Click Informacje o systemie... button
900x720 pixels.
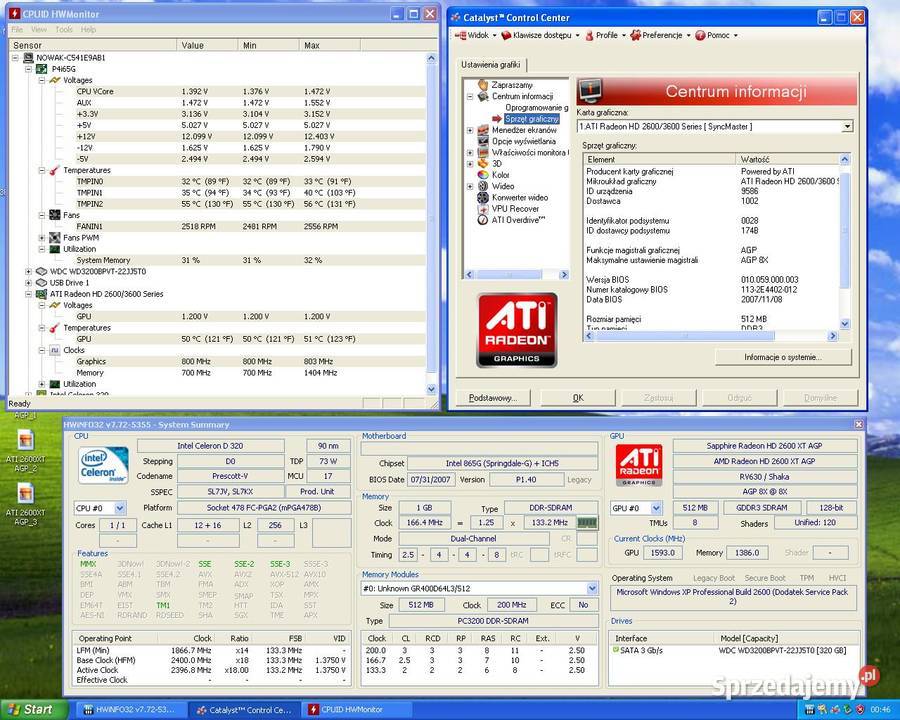[x=783, y=357]
